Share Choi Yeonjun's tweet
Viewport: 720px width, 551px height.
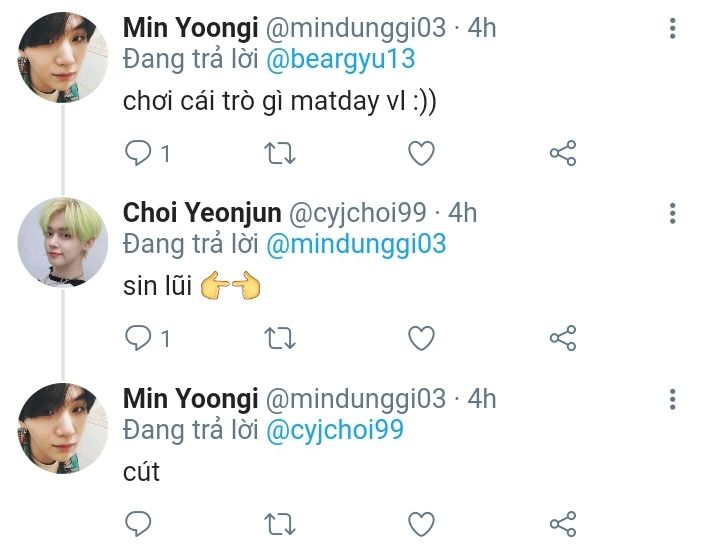click(x=563, y=338)
